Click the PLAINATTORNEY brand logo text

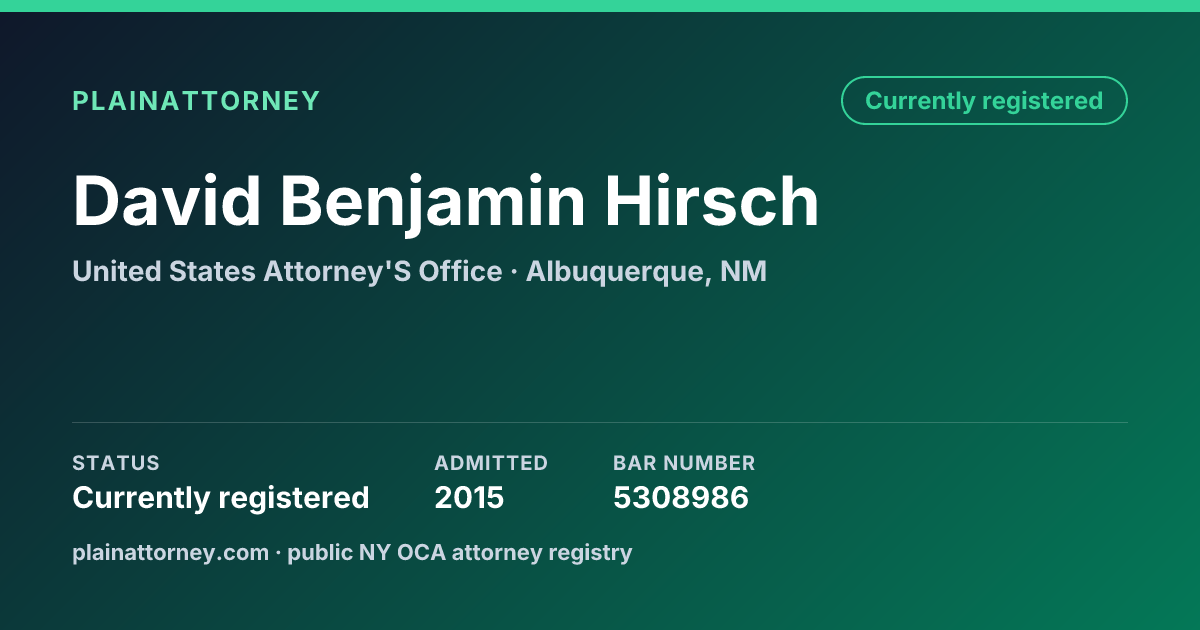(196, 101)
